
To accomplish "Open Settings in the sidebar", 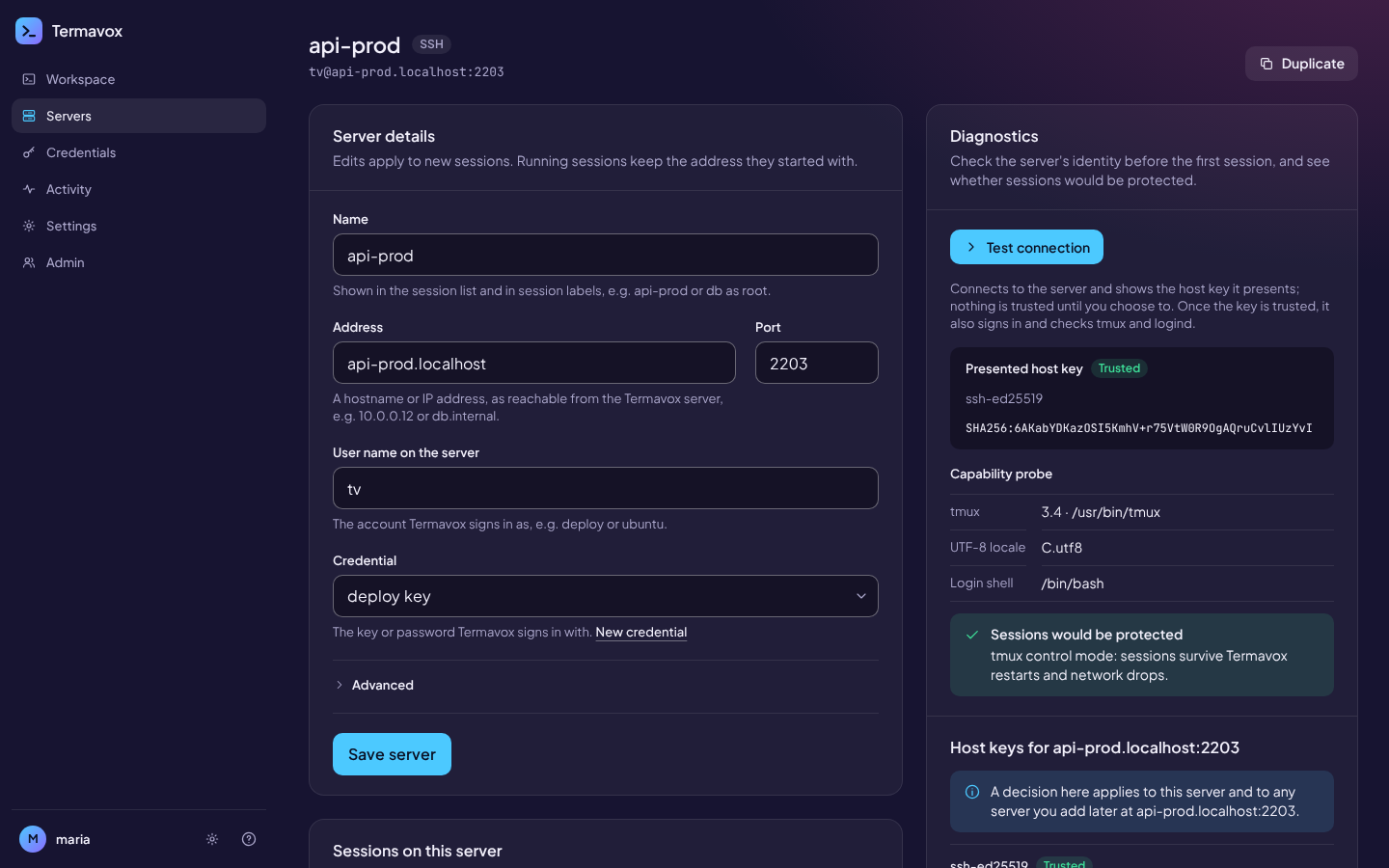I will (139, 226).
